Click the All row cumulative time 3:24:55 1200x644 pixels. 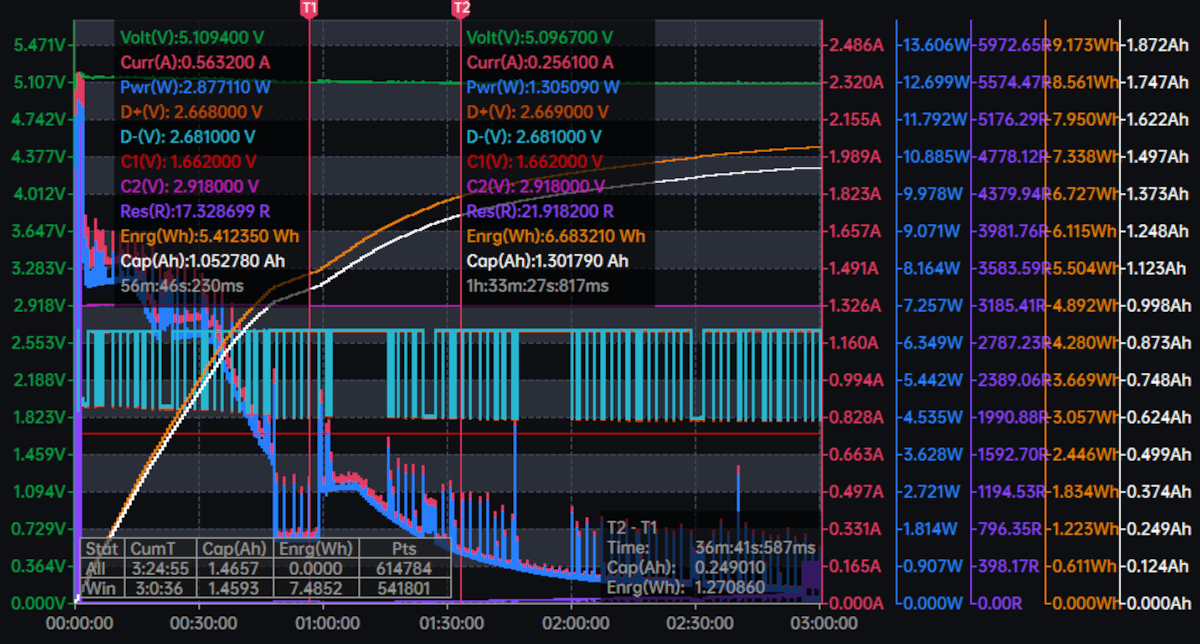tap(159, 568)
